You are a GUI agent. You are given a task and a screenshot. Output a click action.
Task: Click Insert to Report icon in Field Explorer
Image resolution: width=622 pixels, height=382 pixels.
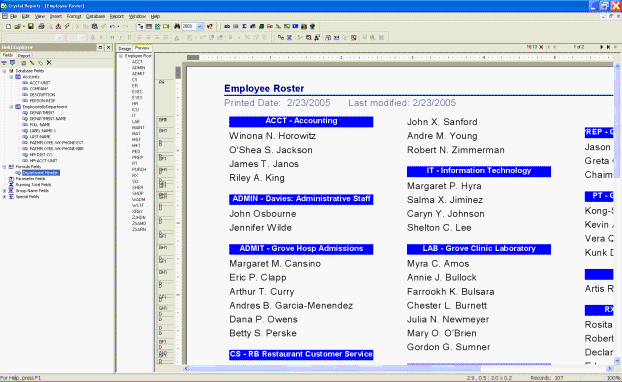coord(4,63)
